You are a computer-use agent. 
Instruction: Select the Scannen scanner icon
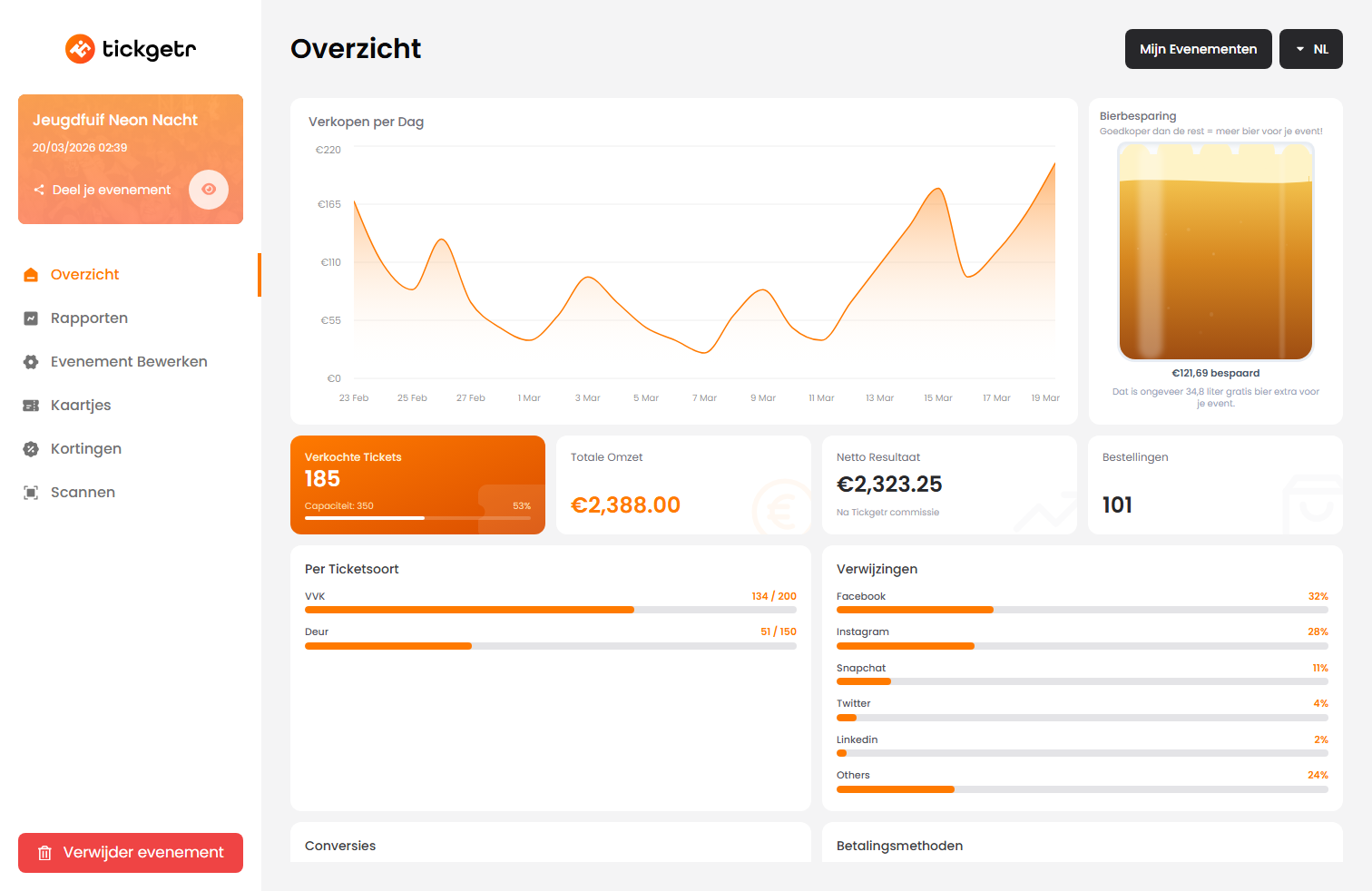30,492
